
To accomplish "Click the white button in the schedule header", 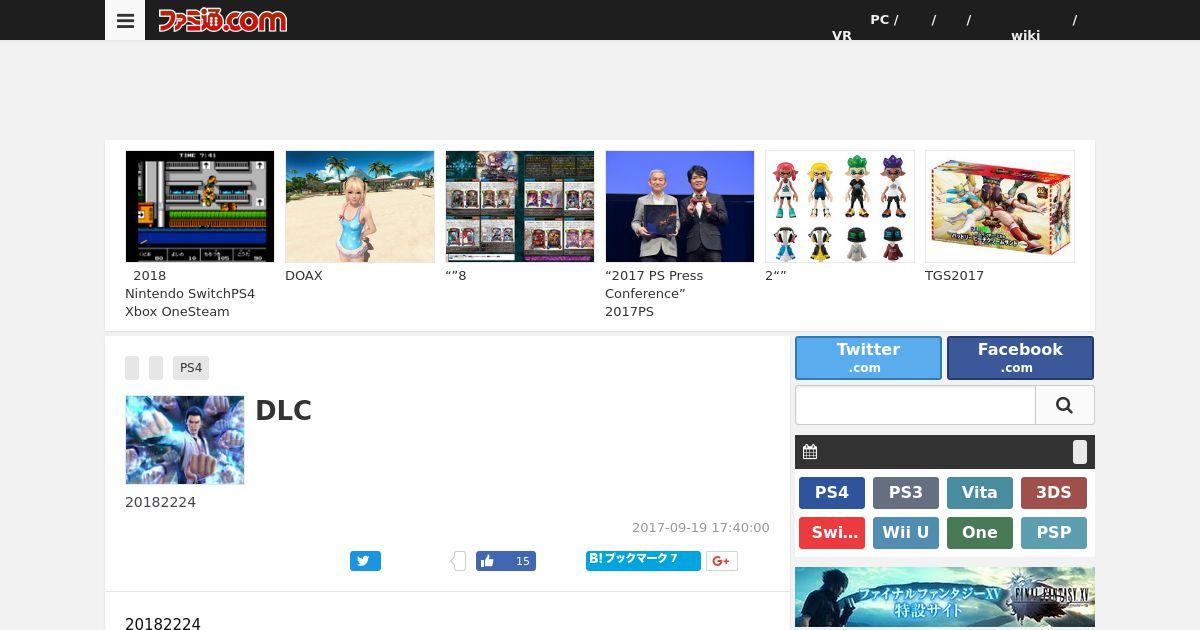I will point(1080,452).
